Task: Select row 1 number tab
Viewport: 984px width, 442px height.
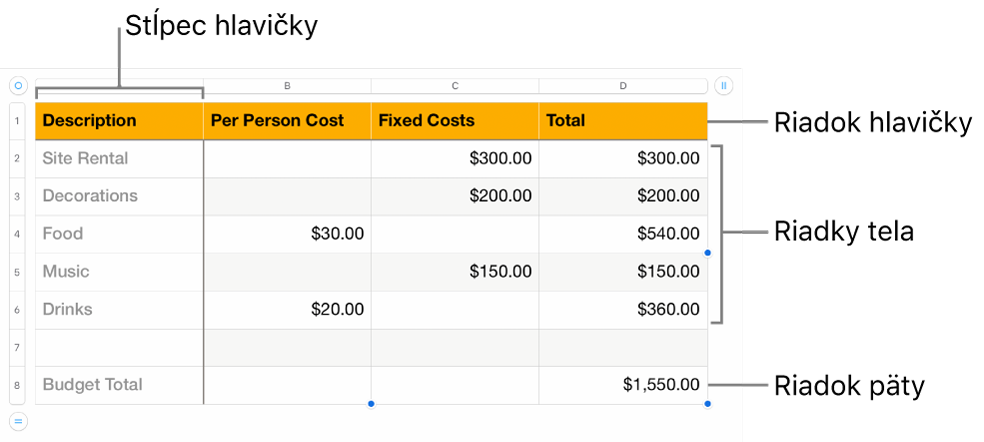Action: (18, 121)
